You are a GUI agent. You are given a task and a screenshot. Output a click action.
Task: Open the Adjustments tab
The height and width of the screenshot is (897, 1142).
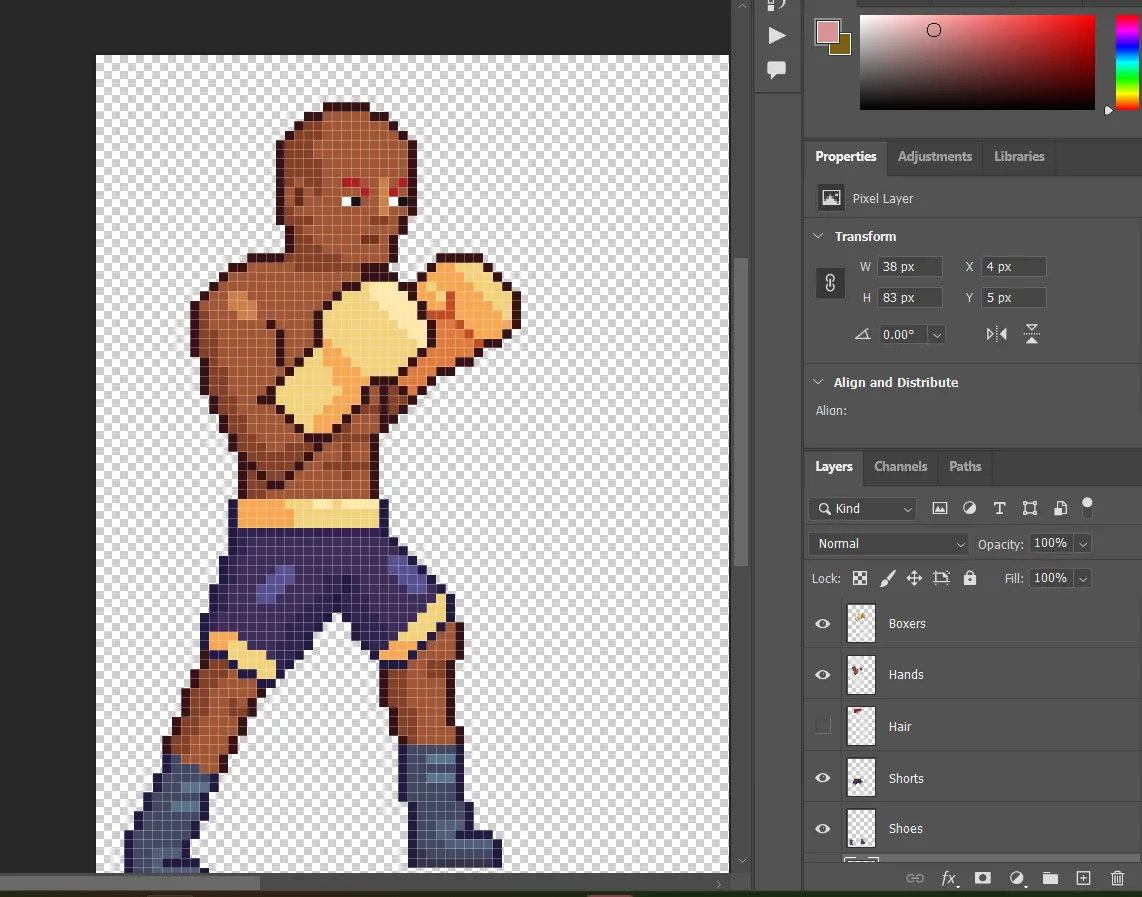pyautogui.click(x=934, y=157)
